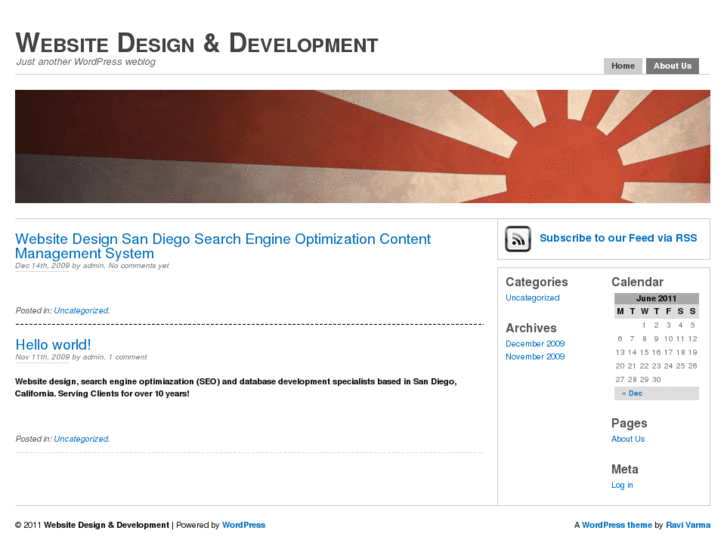Visit the Ravi Varma footer link
The image size is (727, 545).
pos(687,525)
